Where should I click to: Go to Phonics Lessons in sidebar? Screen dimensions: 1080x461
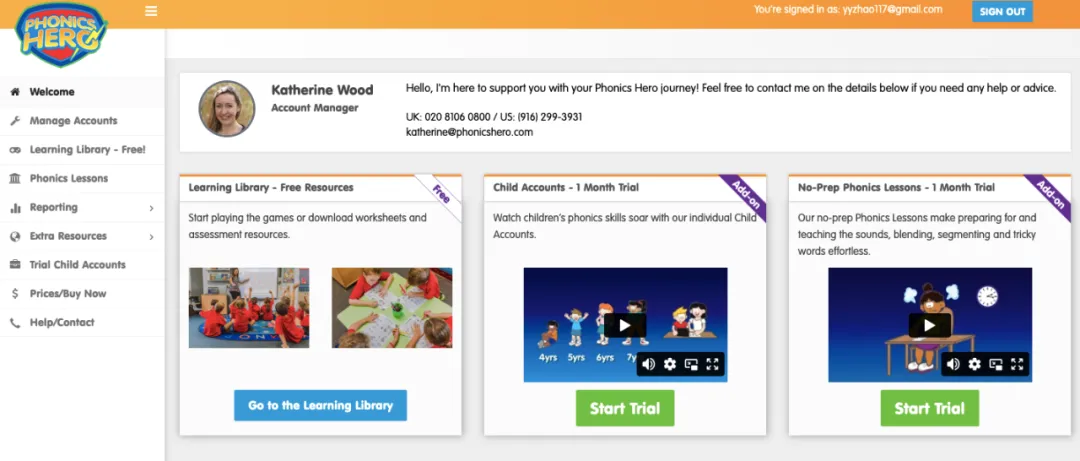click(x=82, y=178)
